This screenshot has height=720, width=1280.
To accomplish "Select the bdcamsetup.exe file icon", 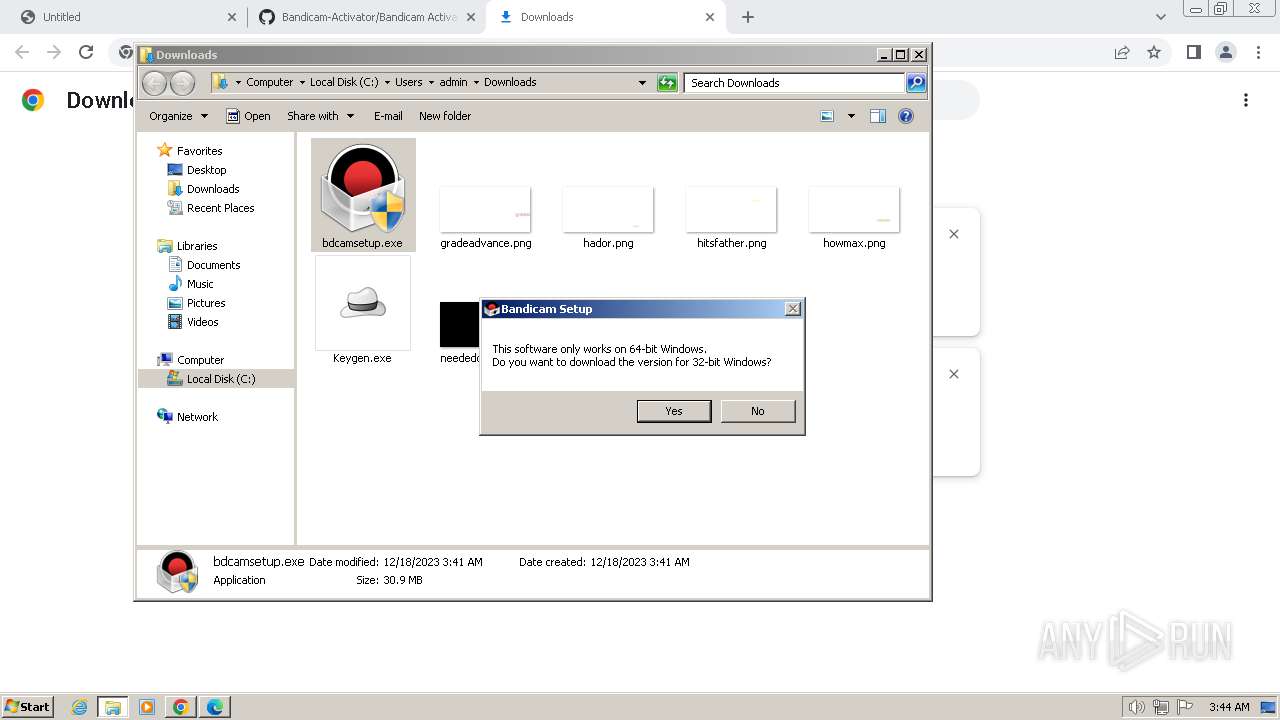I will pos(362,188).
